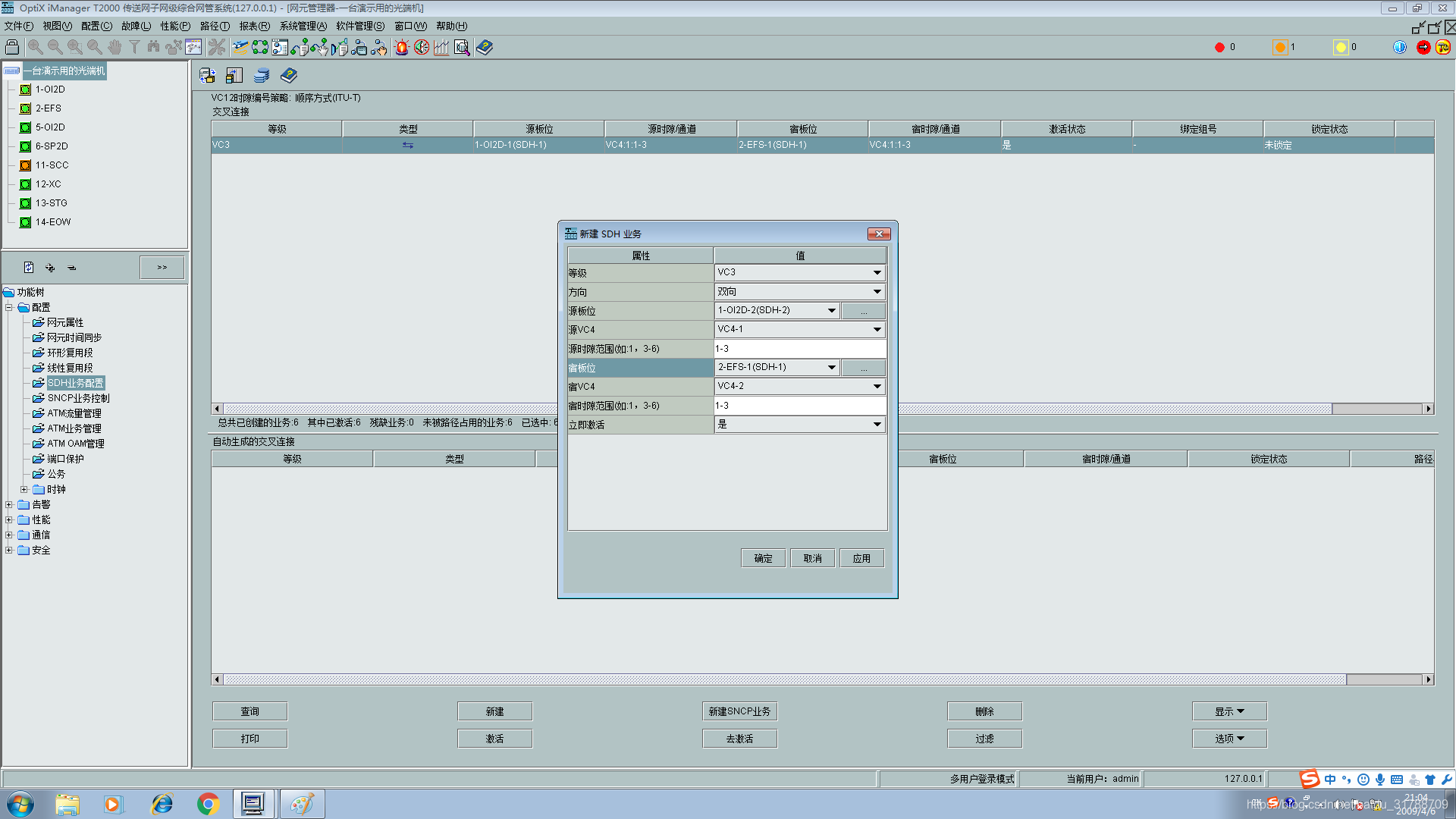The height and width of the screenshot is (819, 1456).
Task: Click the performance chart toolbar icon
Action: pos(441,47)
